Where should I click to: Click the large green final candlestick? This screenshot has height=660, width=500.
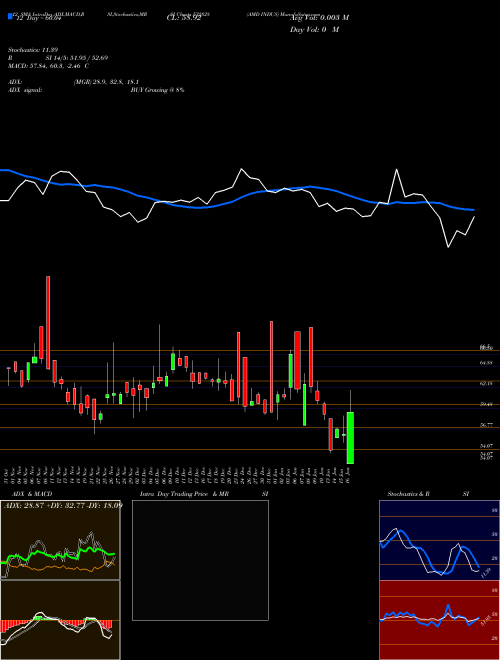[x=350, y=438]
